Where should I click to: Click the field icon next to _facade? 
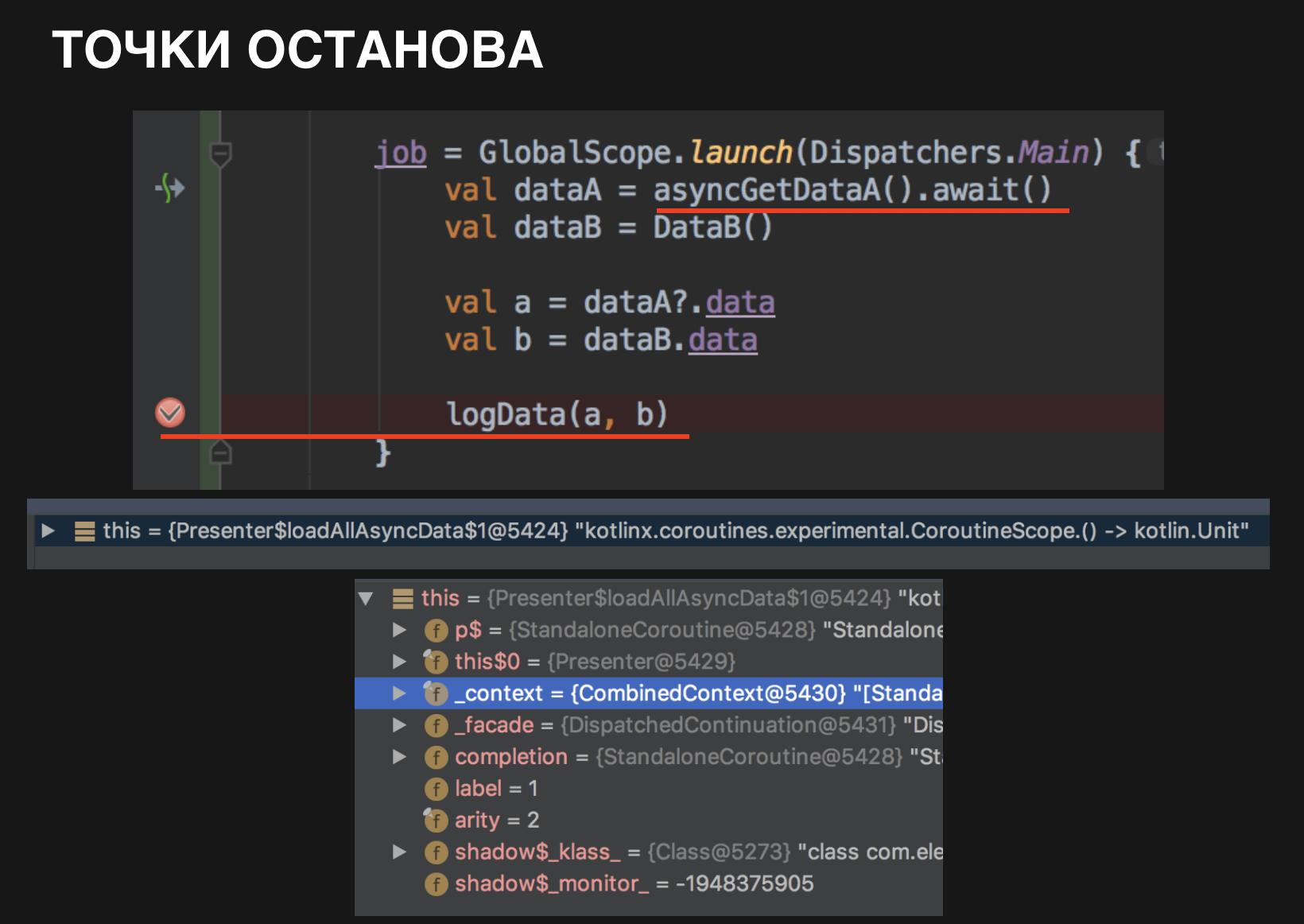coord(436,725)
